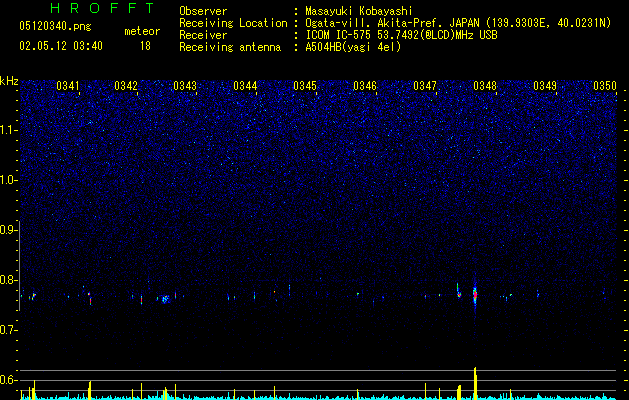This screenshot has height=400, width=629.
Task: Click the Receiving Location label
Action: 233,23
